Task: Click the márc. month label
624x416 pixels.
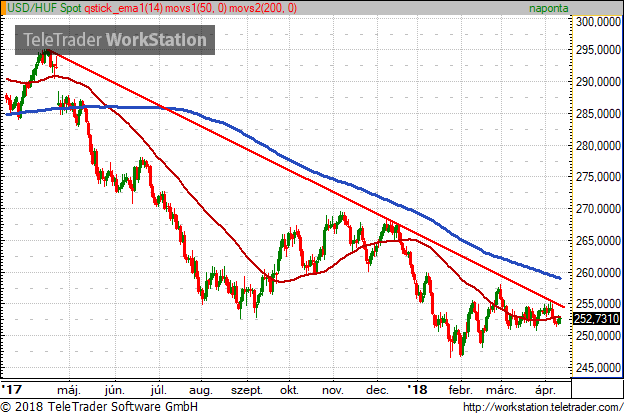Action: click(x=501, y=390)
